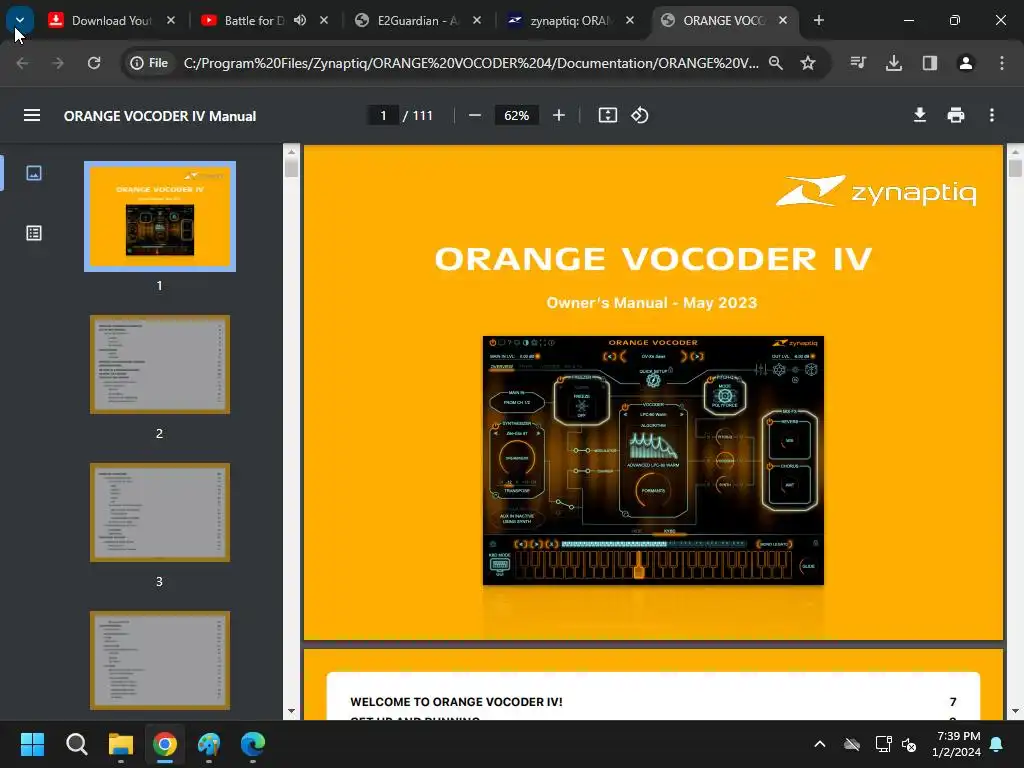
Task: Open the browser zoom magnifier icon
Action: pos(776,63)
